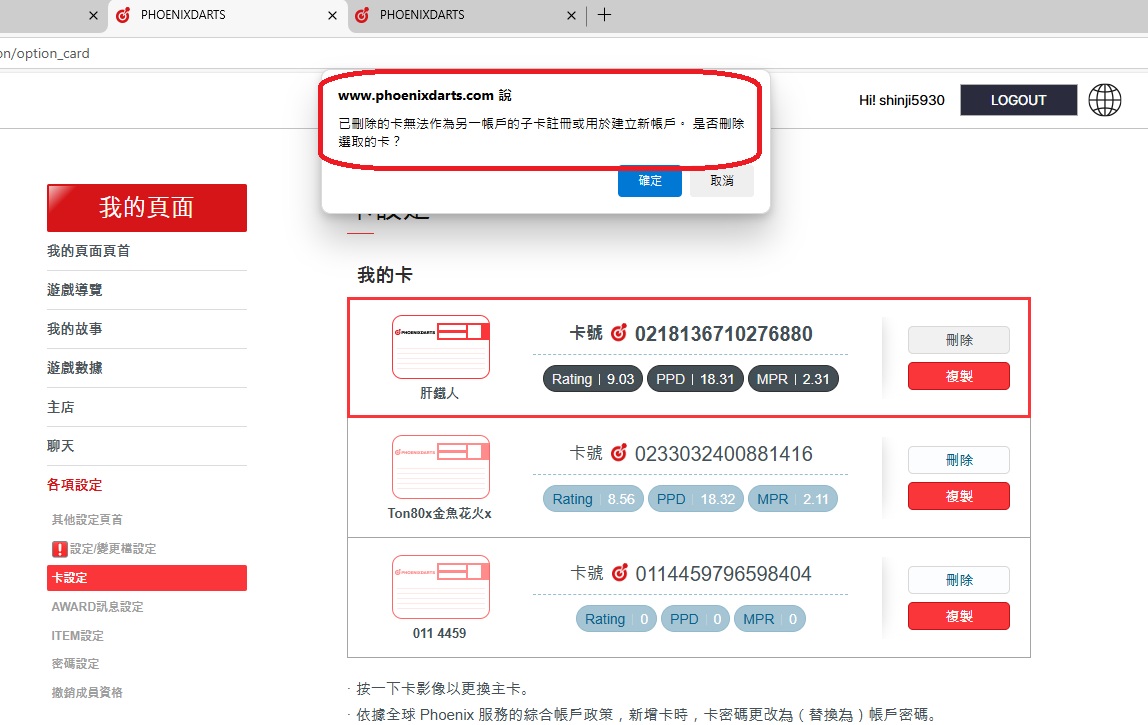
Task: Click the MPR 0 badge
Action: click(x=769, y=620)
